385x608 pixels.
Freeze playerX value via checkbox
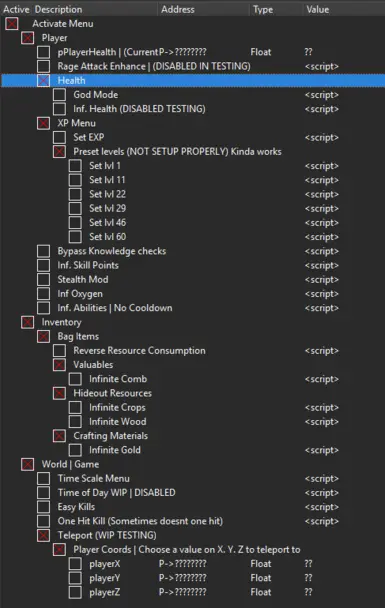pyautogui.click(x=75, y=564)
